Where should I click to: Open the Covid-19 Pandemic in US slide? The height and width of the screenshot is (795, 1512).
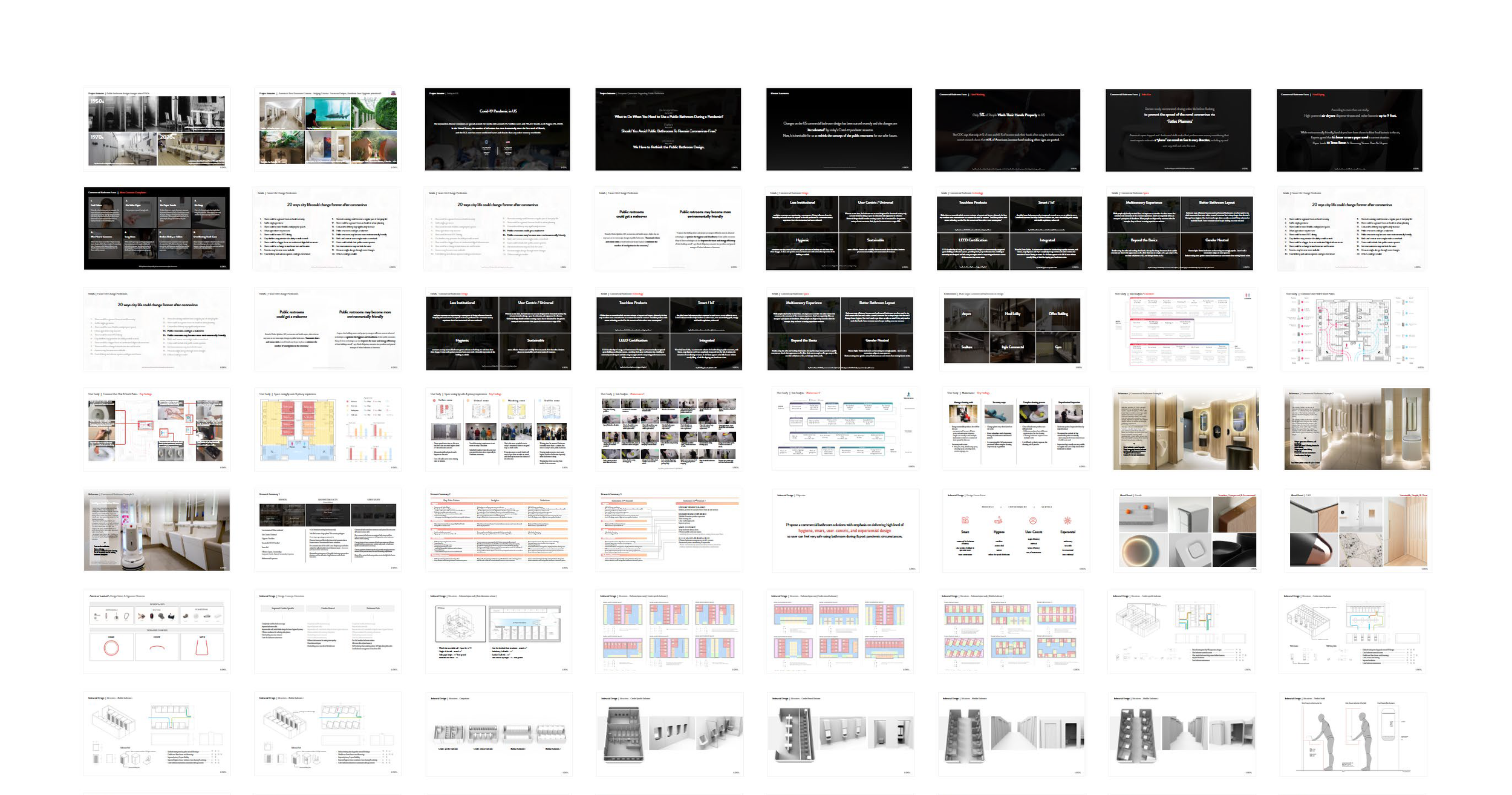pos(498,129)
